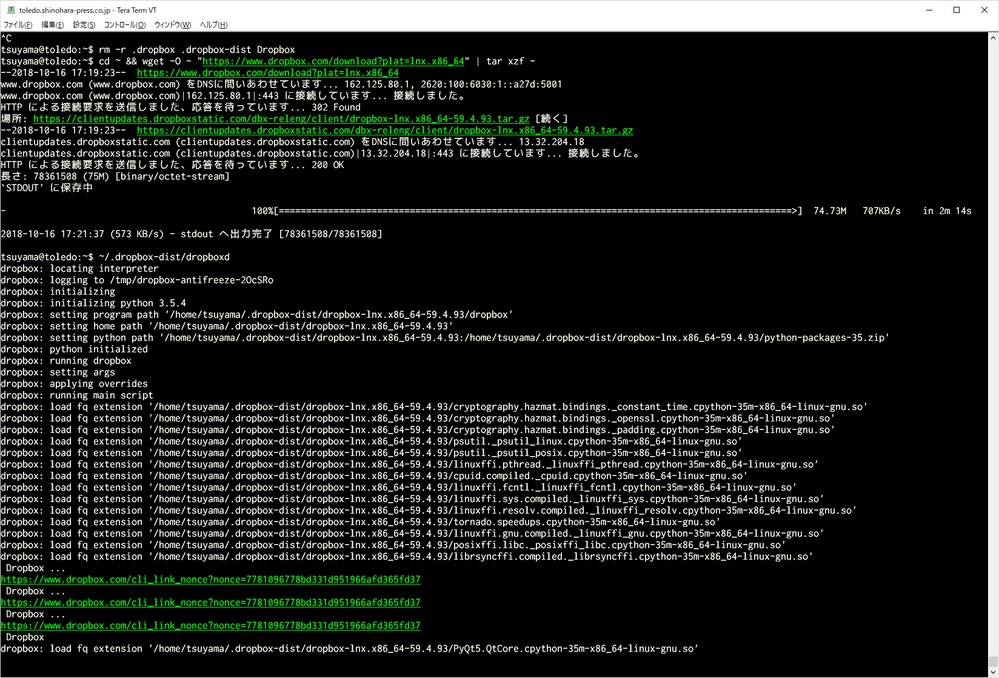Click 'dropbox: running dropbox' line
Viewport: 999px width, 678px height.
(66, 361)
